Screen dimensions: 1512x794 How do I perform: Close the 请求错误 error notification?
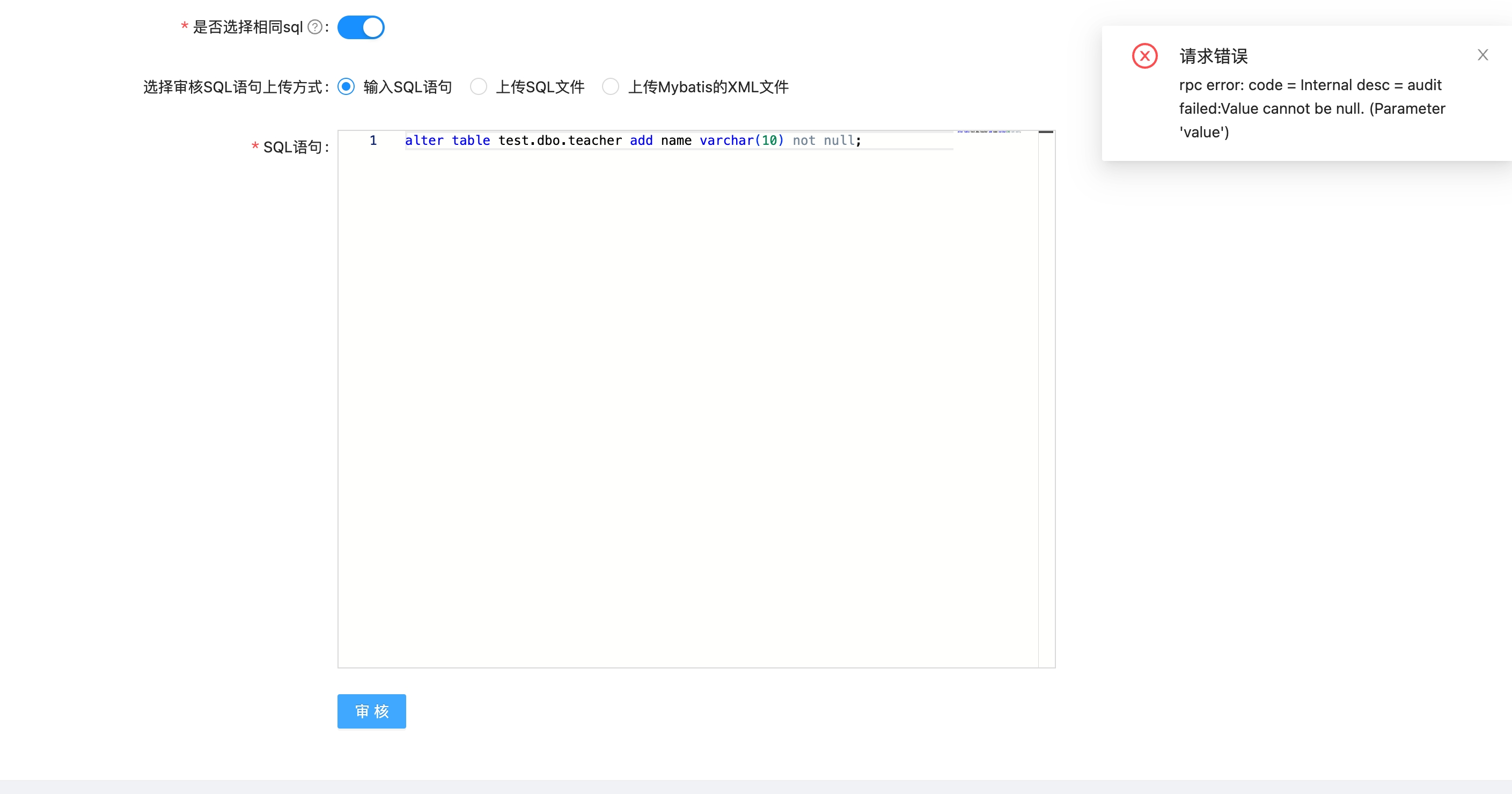[1483, 55]
